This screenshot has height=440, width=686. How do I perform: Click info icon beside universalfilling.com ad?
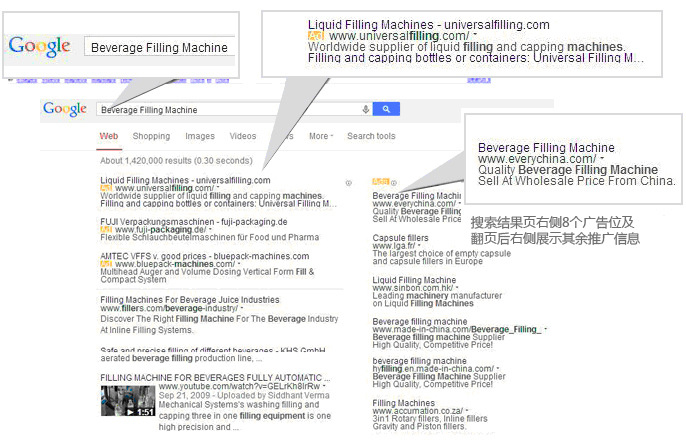pyautogui.click(x=349, y=183)
